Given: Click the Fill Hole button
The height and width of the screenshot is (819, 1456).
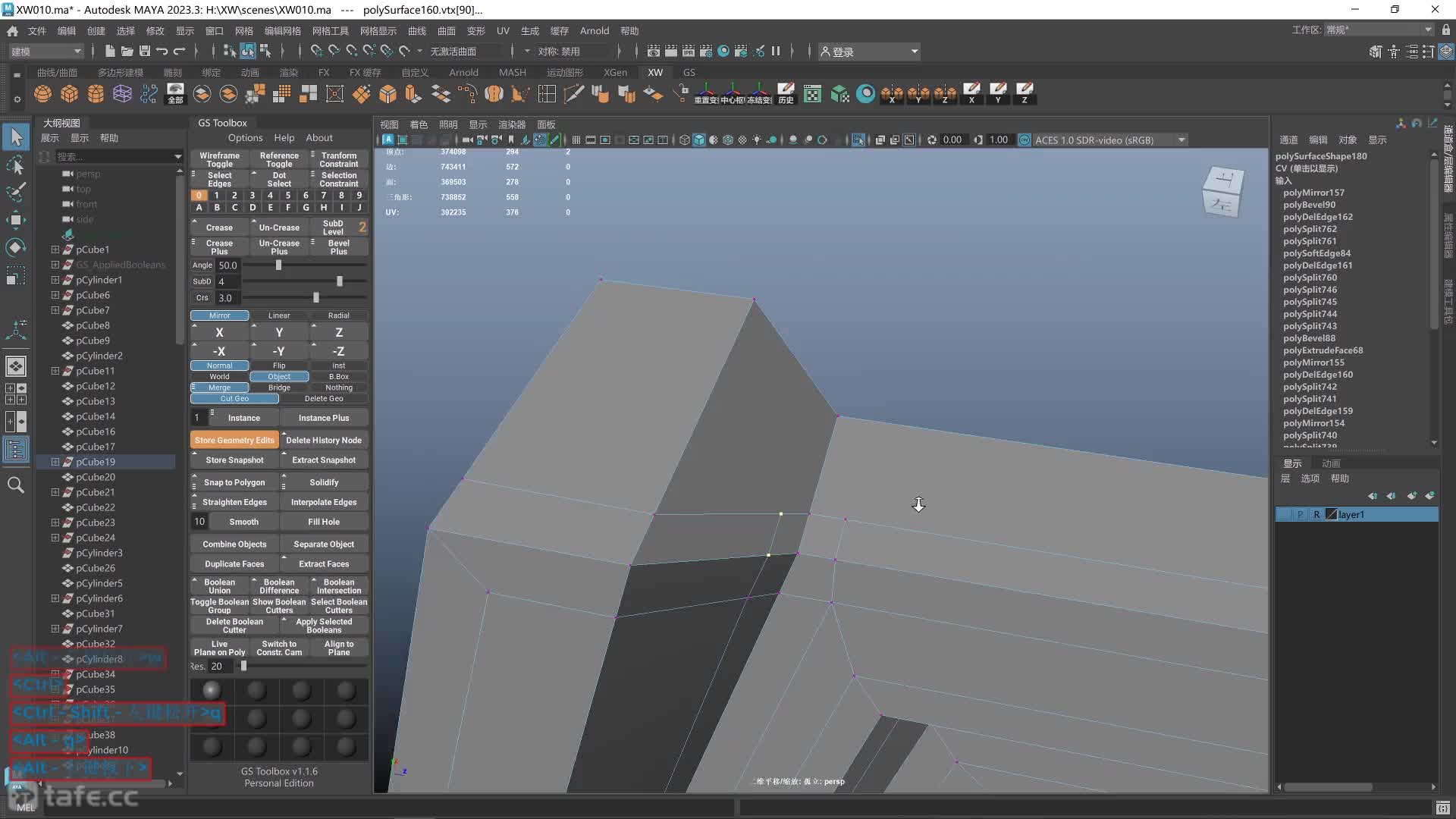Looking at the screenshot, I should pyautogui.click(x=324, y=522).
